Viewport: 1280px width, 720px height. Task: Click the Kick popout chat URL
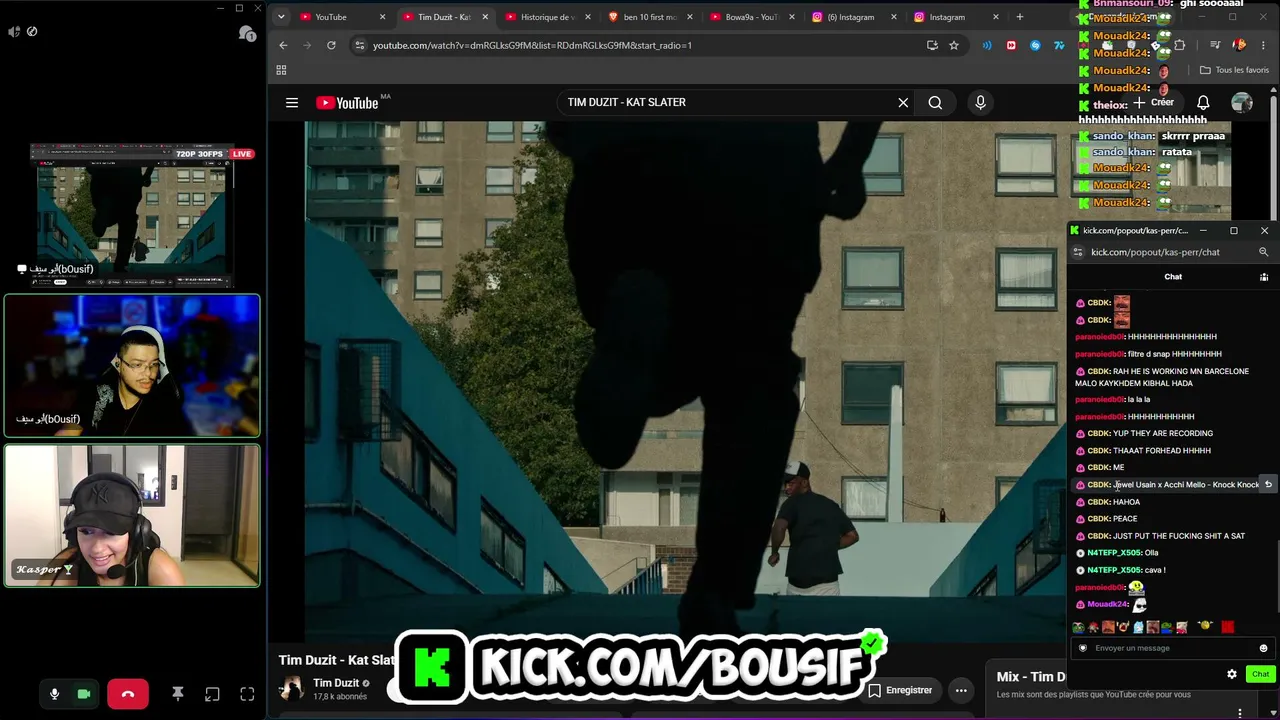pos(1155,252)
